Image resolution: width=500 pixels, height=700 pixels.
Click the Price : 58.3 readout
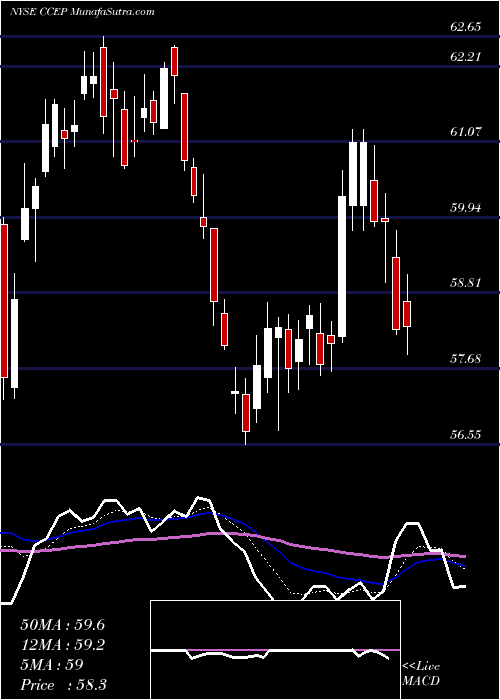click(63, 685)
